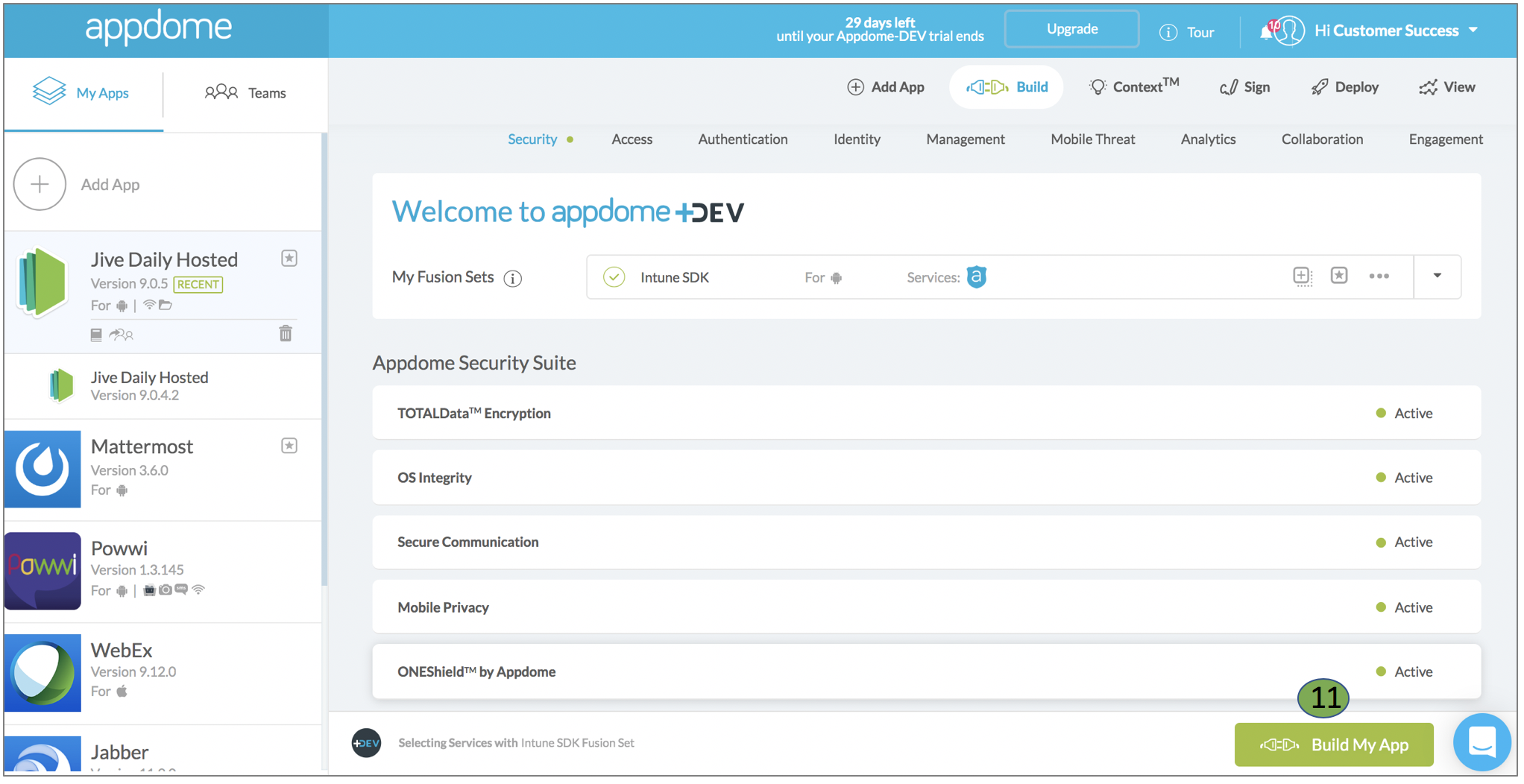
Task: Select Jive Daily Hosted Version 9.0.4.2
Action: point(163,386)
